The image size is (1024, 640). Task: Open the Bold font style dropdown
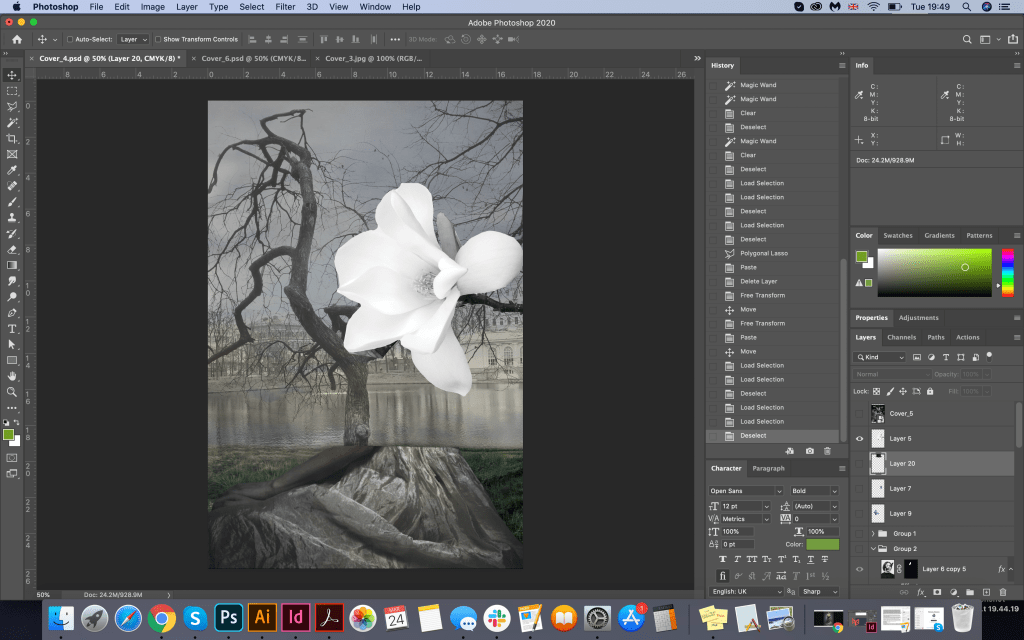(x=814, y=491)
